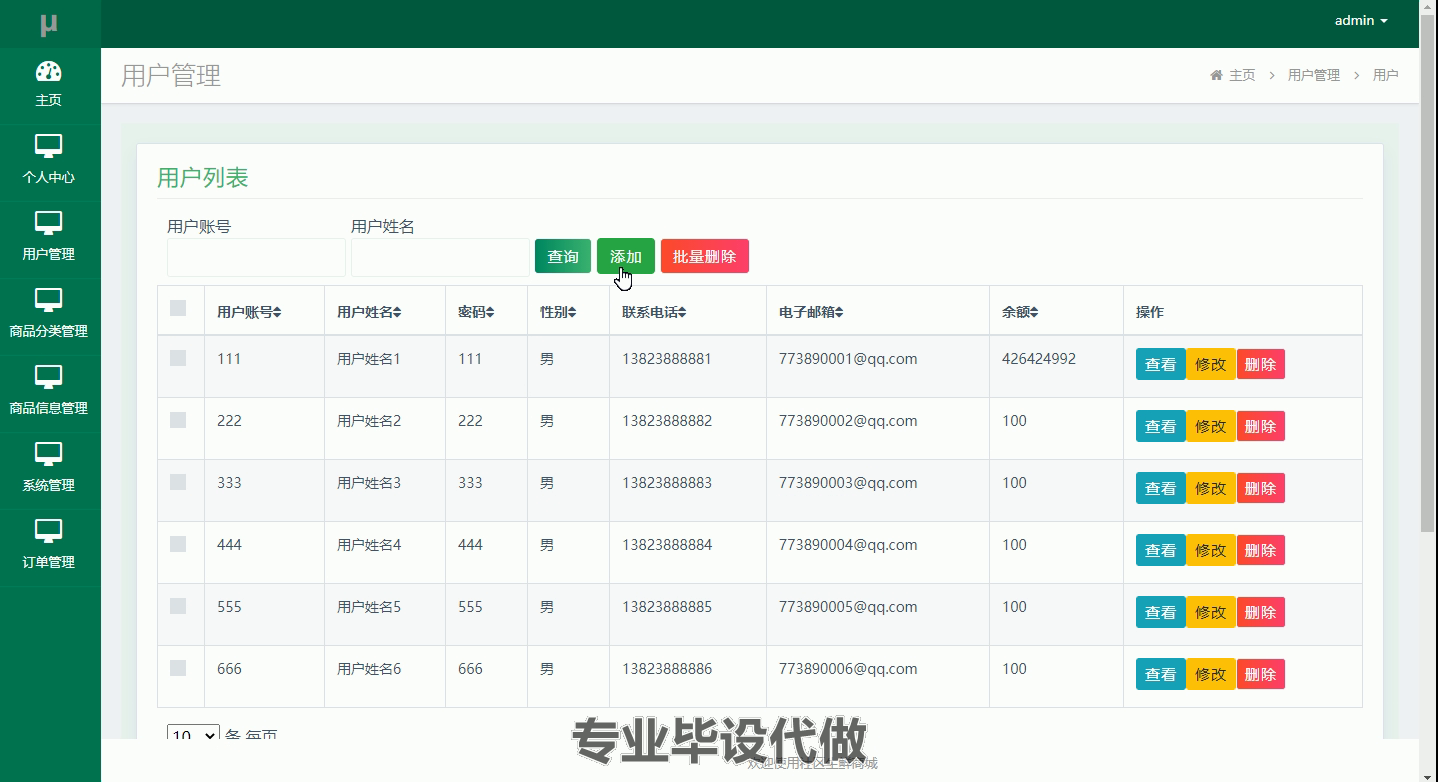1438x782 pixels.
Task: Click the monitor icon above 商品分类管理
Action: tap(48, 300)
